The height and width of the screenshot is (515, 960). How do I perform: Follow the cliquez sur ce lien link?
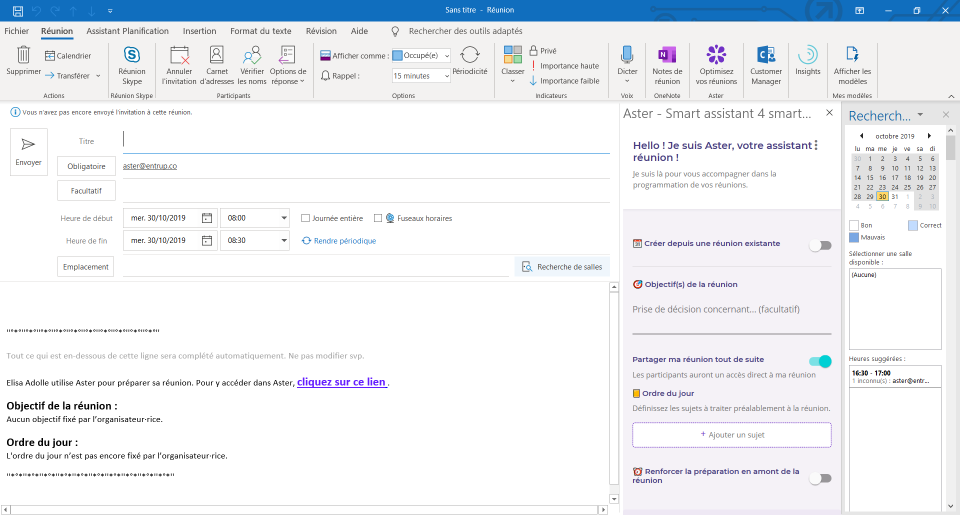342,382
